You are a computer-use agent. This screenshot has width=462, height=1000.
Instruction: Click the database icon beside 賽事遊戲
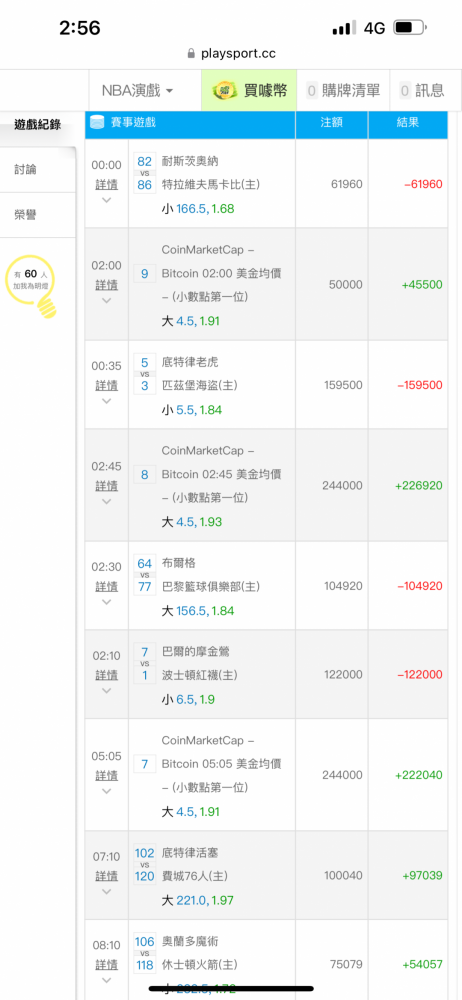(96, 122)
